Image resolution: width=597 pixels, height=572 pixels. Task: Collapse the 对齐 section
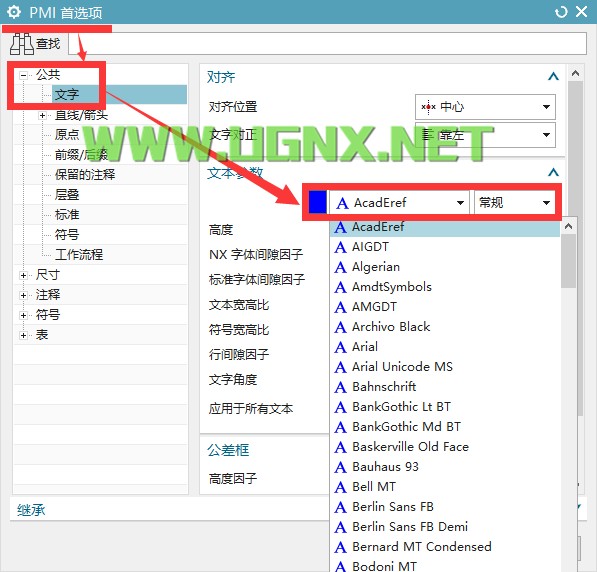coord(553,77)
